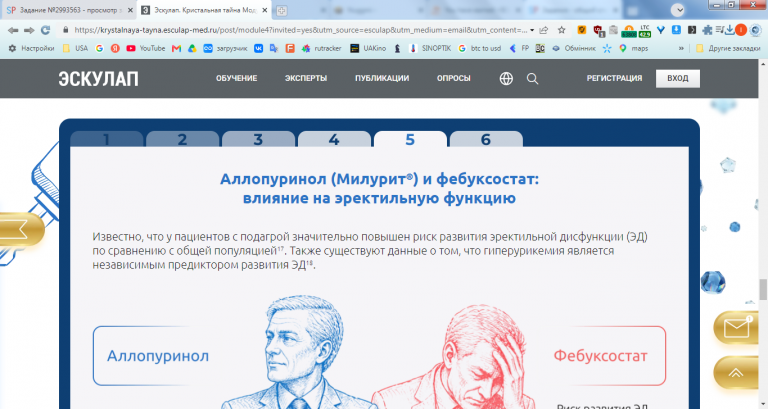Open the chess knight bookmark icon
The height and width of the screenshot is (409, 768).
point(398,48)
